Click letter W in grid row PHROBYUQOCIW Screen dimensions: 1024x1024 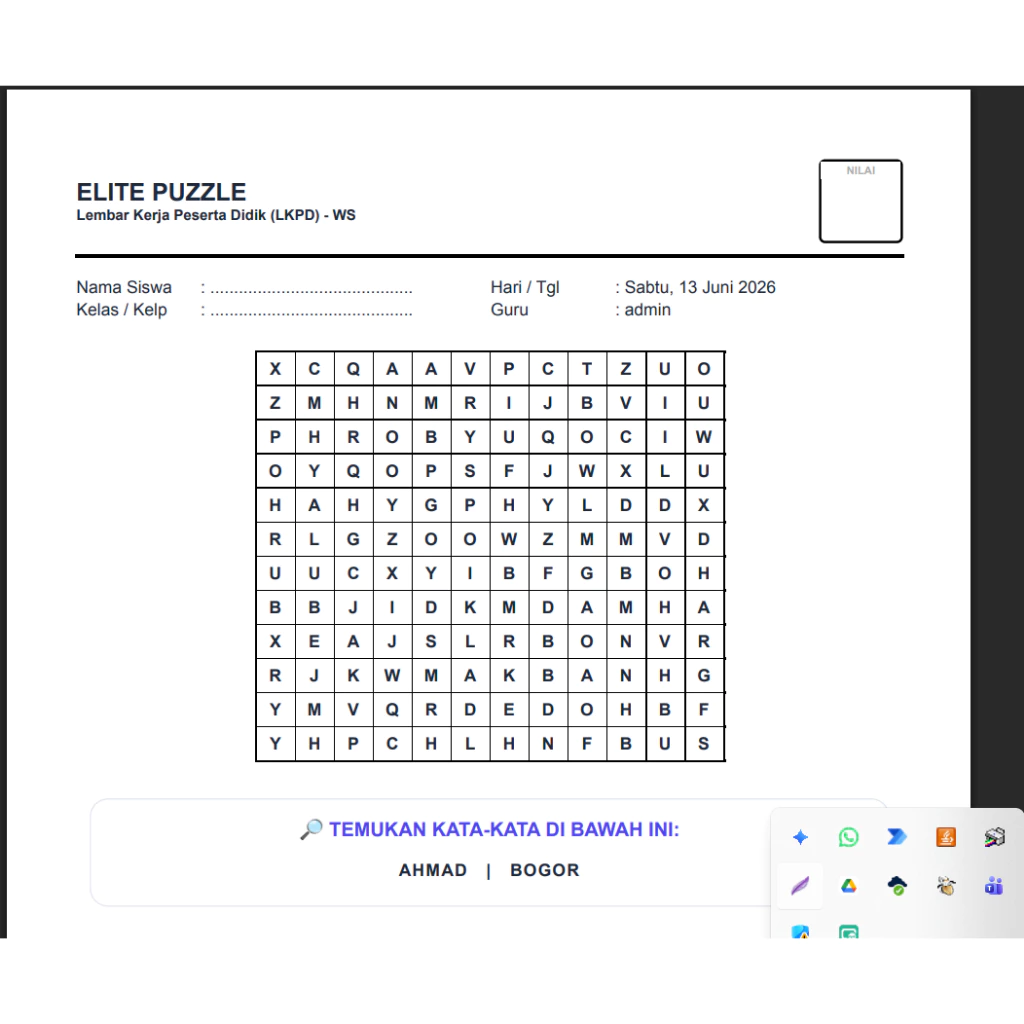point(703,437)
